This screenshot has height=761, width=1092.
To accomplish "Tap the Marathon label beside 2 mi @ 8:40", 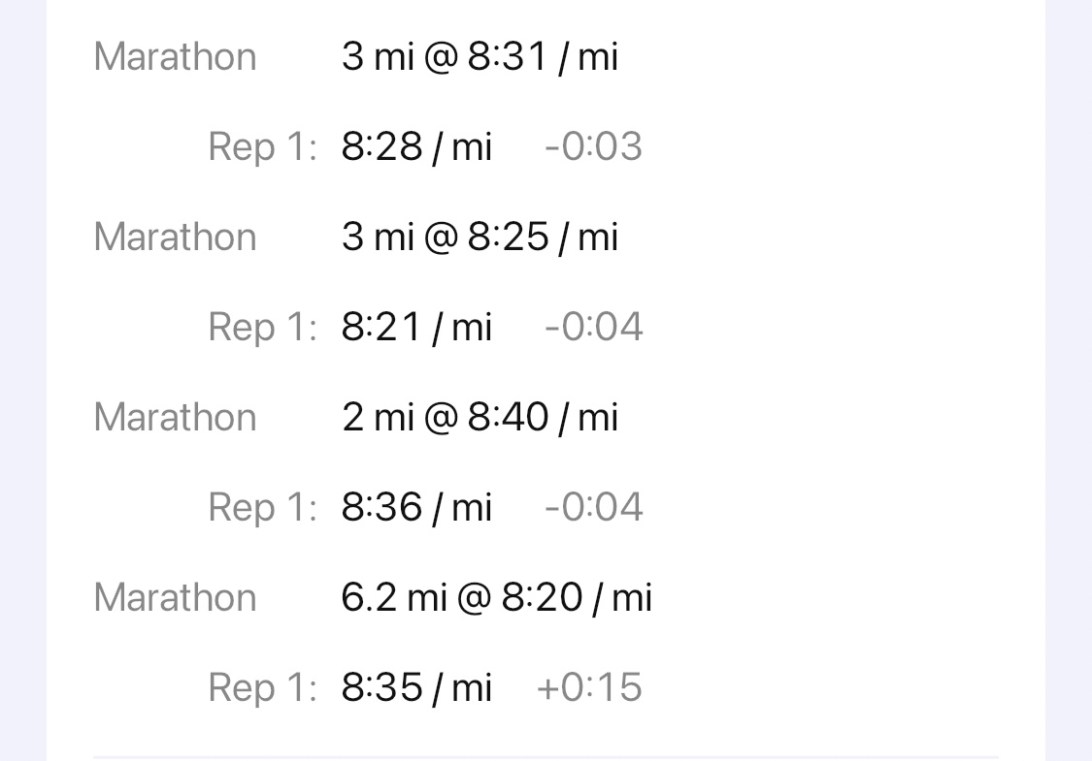I will [x=175, y=417].
